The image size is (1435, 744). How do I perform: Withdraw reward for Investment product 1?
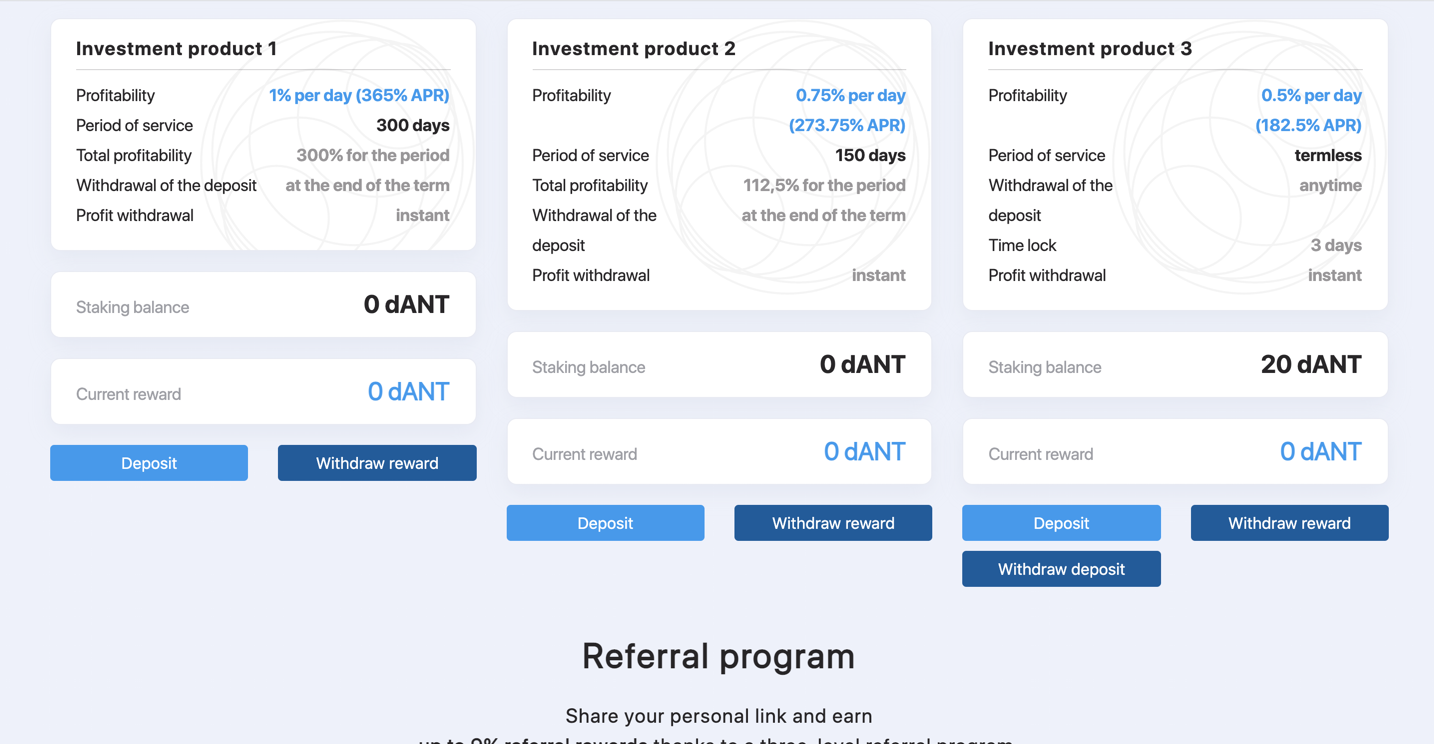click(x=377, y=463)
